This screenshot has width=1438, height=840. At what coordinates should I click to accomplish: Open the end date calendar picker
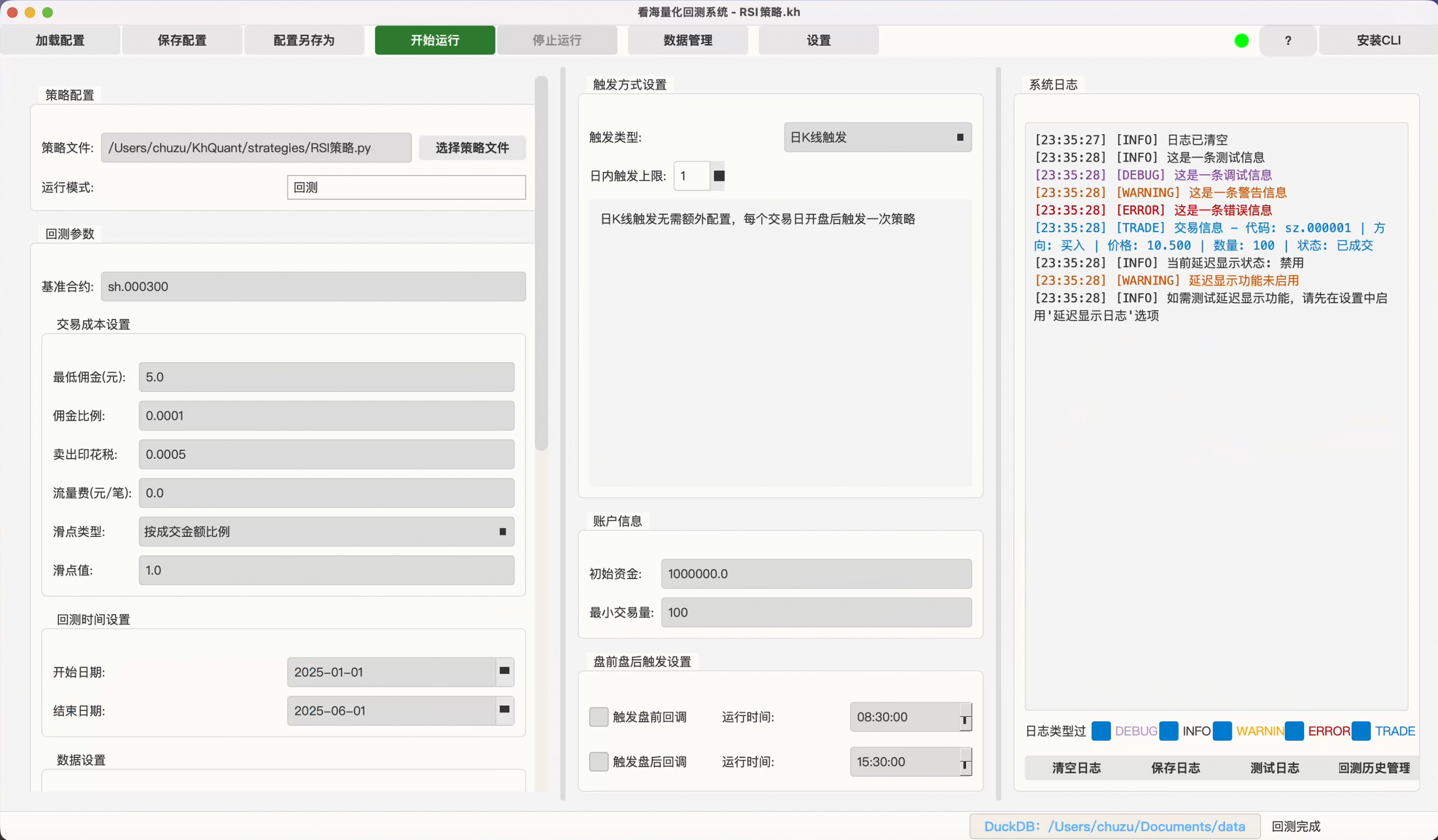(x=504, y=710)
